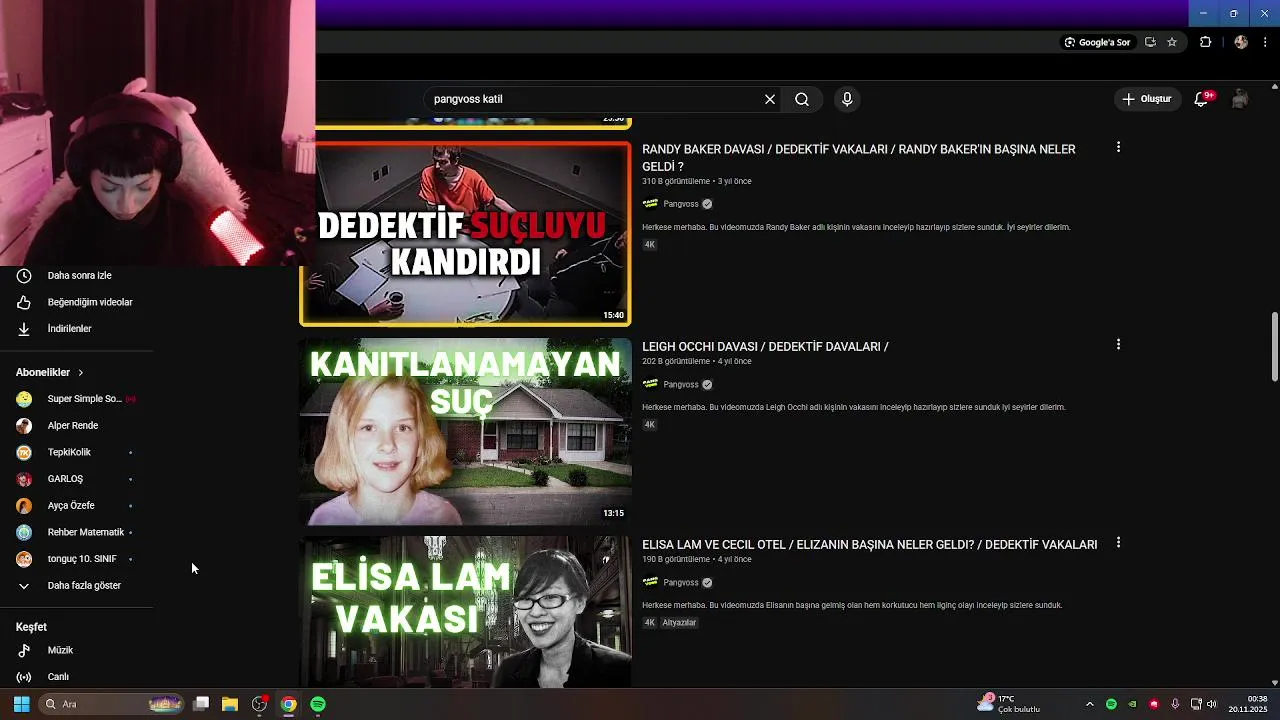This screenshot has height=720, width=1280.
Task: Start voice search with the microphone icon
Action: (847, 99)
